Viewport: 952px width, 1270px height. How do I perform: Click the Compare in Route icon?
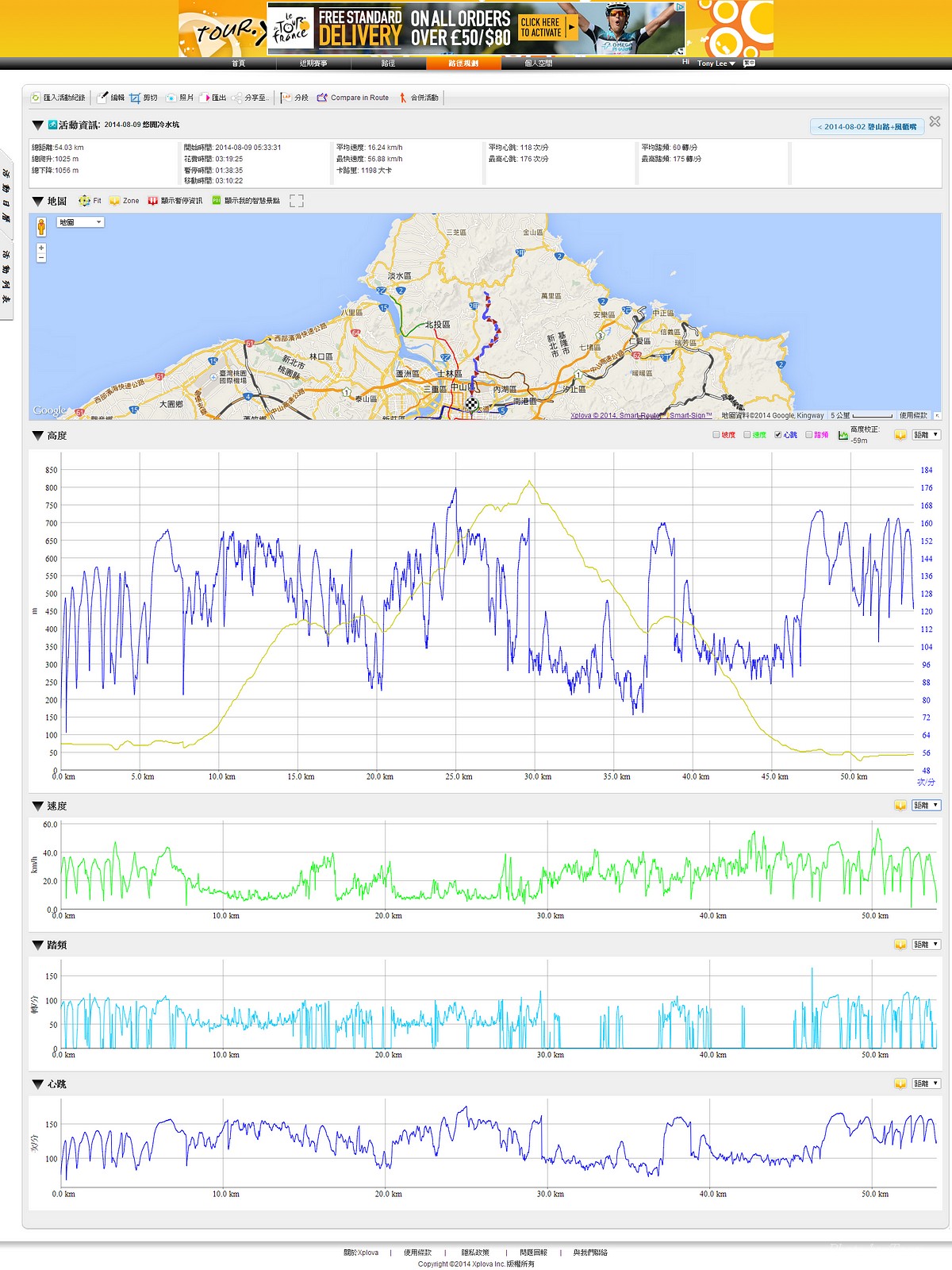322,98
